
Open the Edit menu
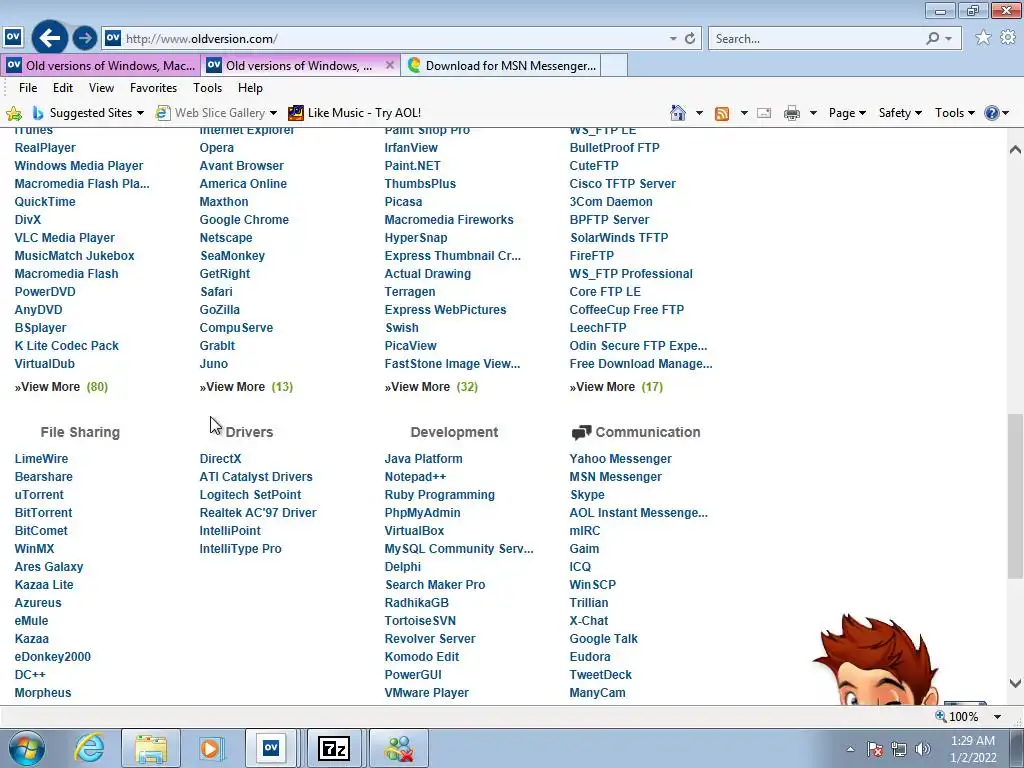pos(63,88)
